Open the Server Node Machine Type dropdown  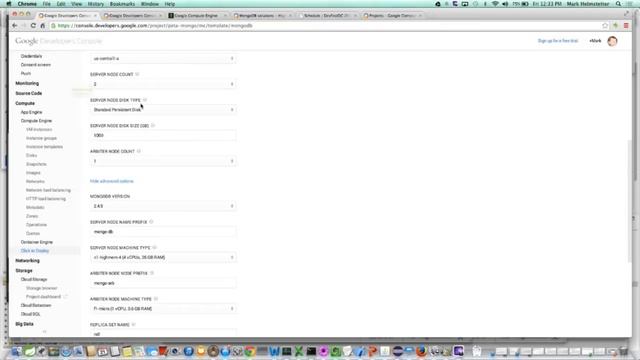point(163,258)
